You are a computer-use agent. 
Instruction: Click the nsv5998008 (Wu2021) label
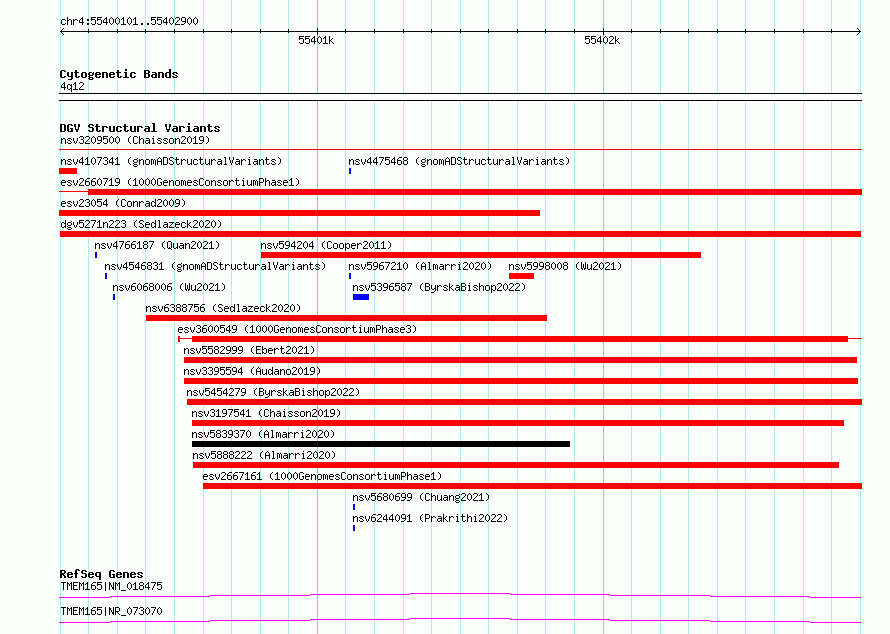565,266
